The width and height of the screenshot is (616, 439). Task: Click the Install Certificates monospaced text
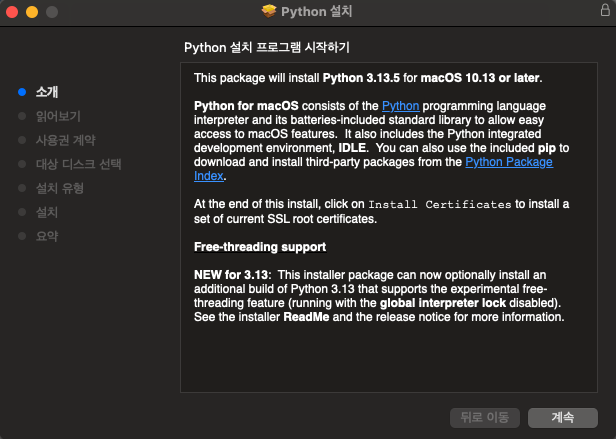click(x=440, y=204)
